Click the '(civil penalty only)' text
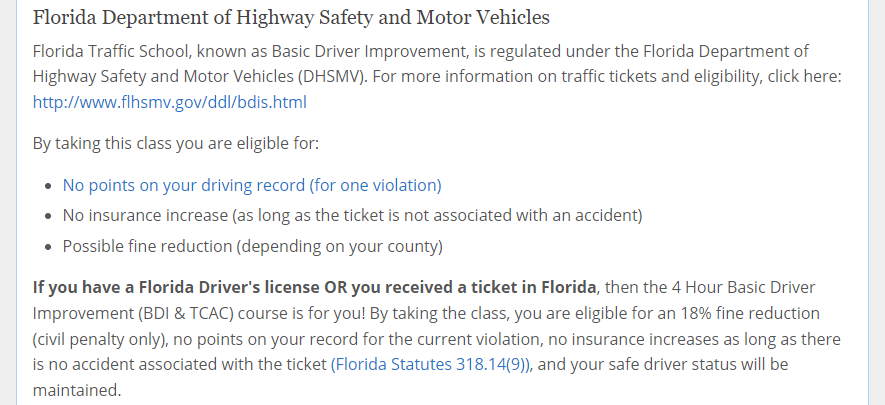885x405 pixels. (x=98, y=339)
